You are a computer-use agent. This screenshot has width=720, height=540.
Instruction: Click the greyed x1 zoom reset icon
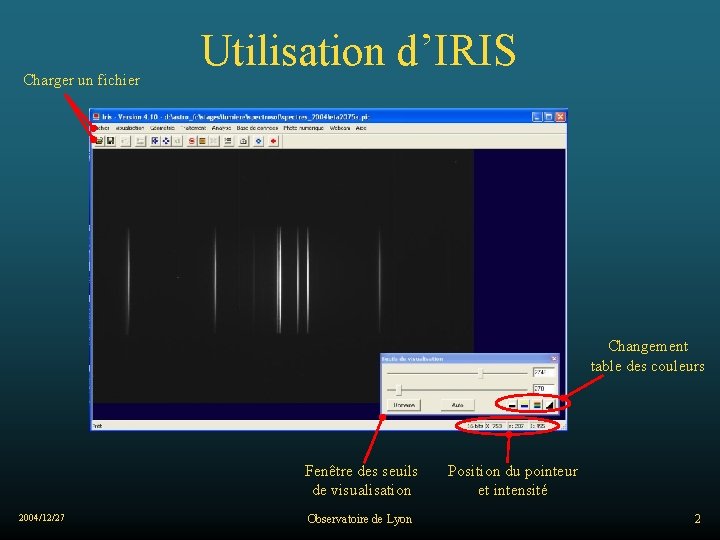[177, 141]
